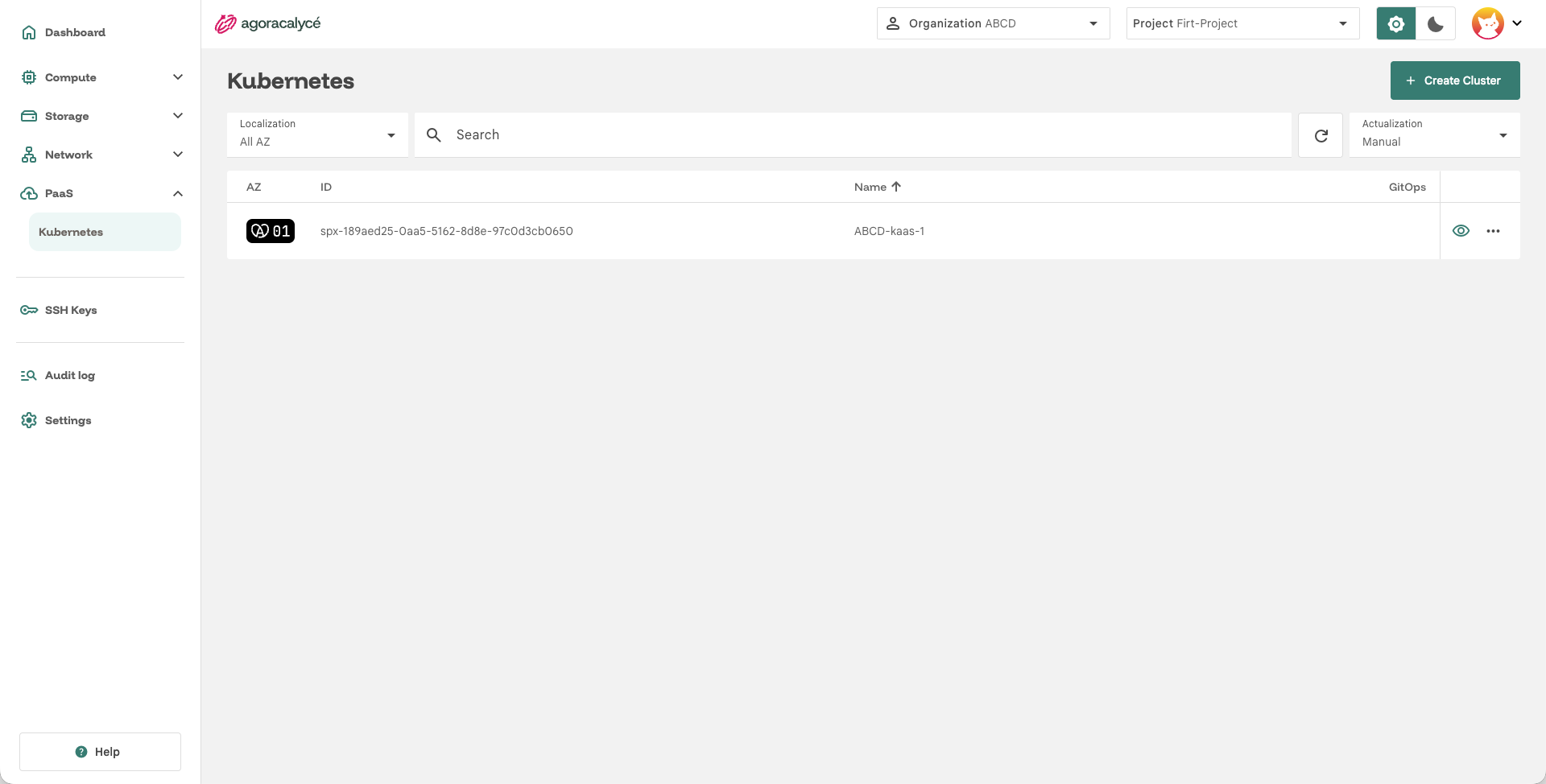This screenshot has height=784, width=1546.
Task: Open the Organization ABCD dropdown
Action: click(x=993, y=23)
